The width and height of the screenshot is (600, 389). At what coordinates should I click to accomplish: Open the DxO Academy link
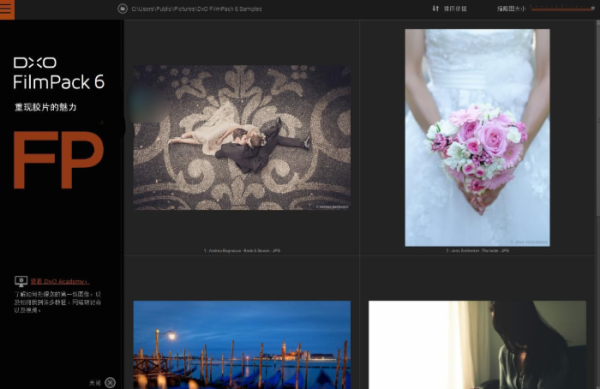point(60,282)
